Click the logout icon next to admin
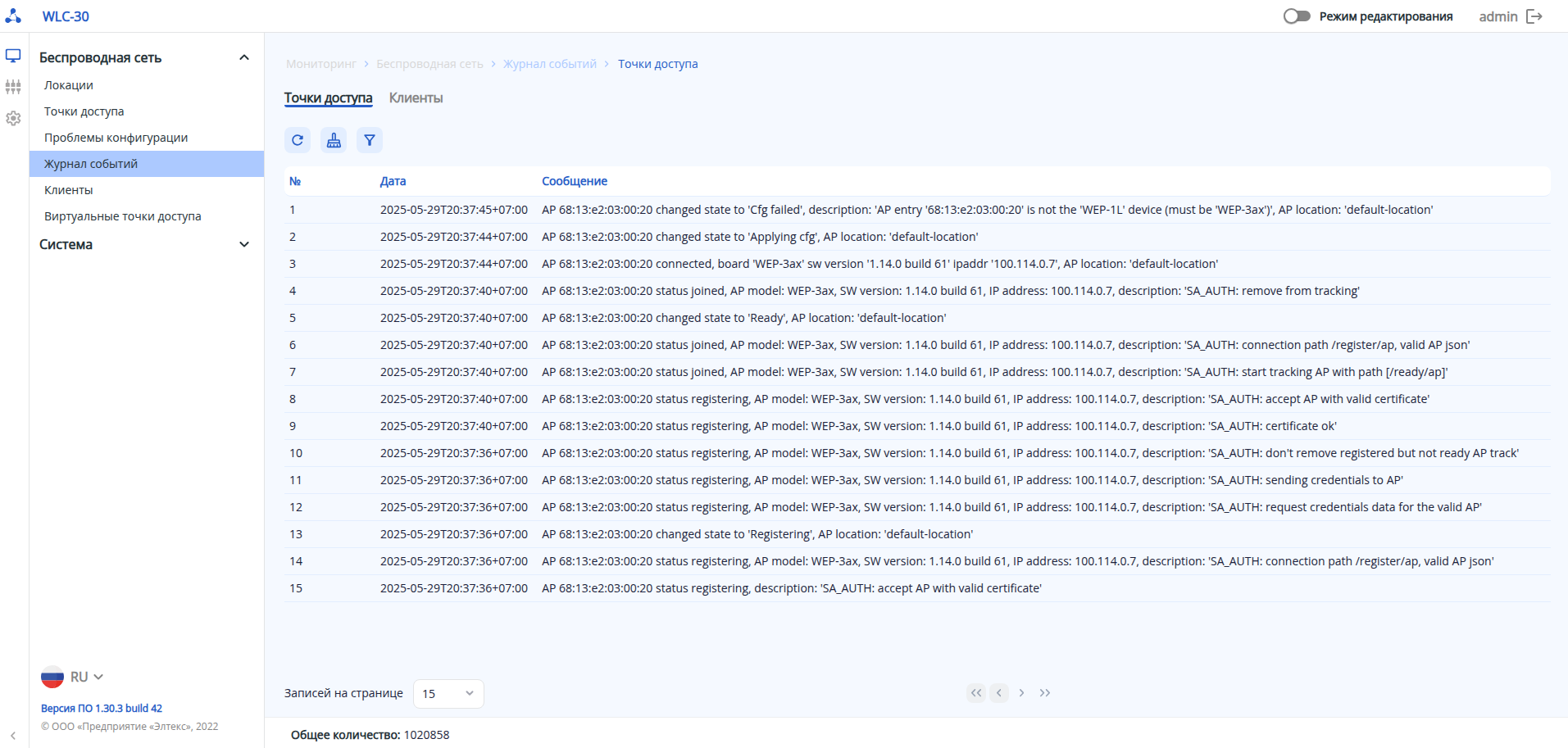This screenshot has height=748, width=1568. pos(1534,16)
